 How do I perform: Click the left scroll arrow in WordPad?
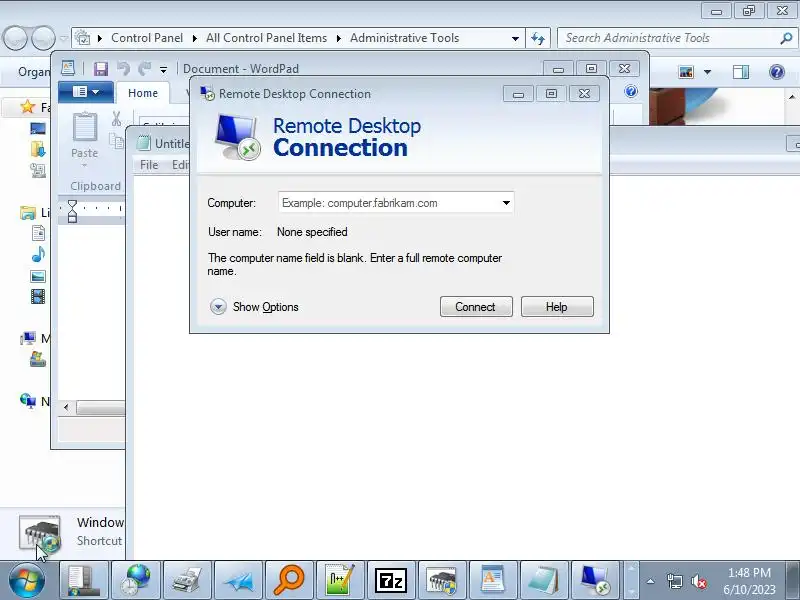[x=66, y=408]
